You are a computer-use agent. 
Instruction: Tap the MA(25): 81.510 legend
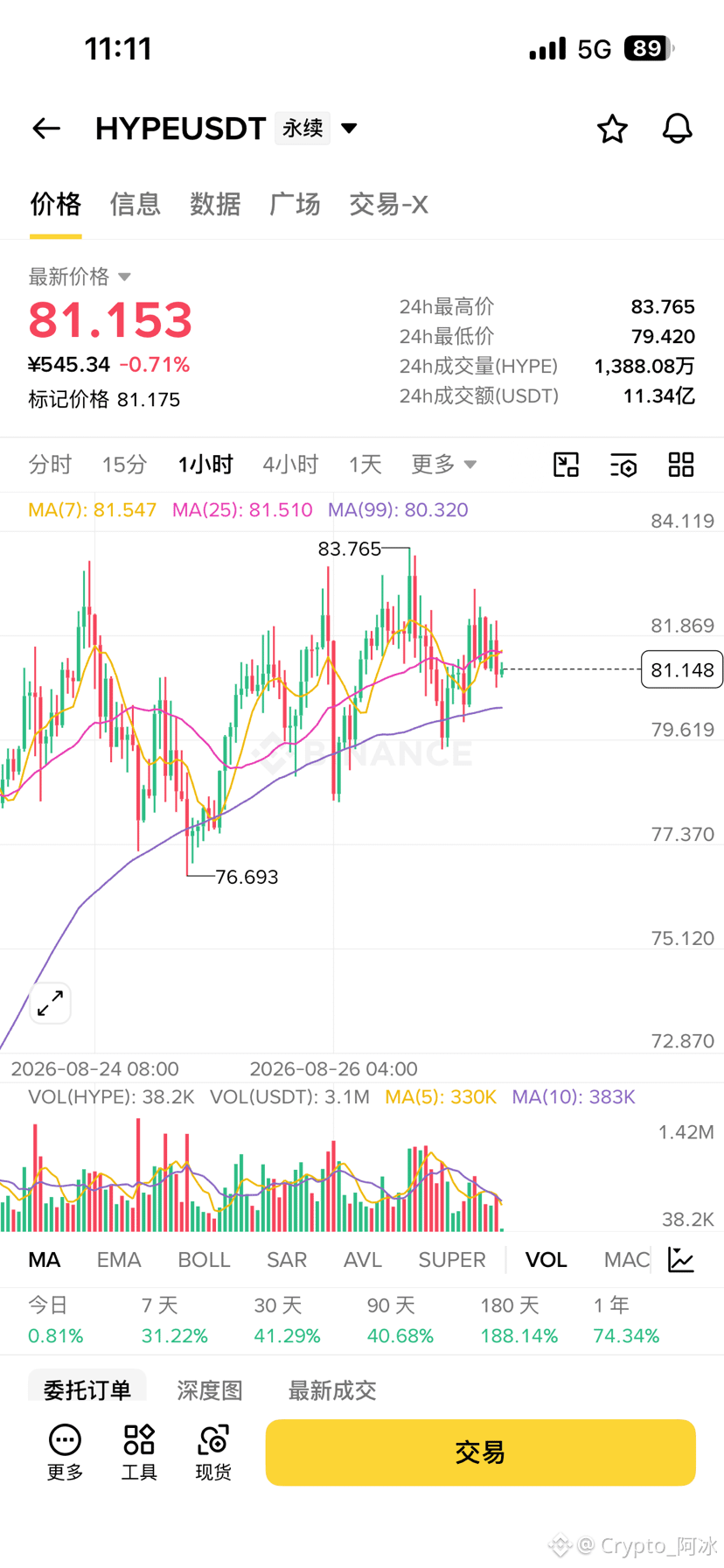click(x=242, y=510)
